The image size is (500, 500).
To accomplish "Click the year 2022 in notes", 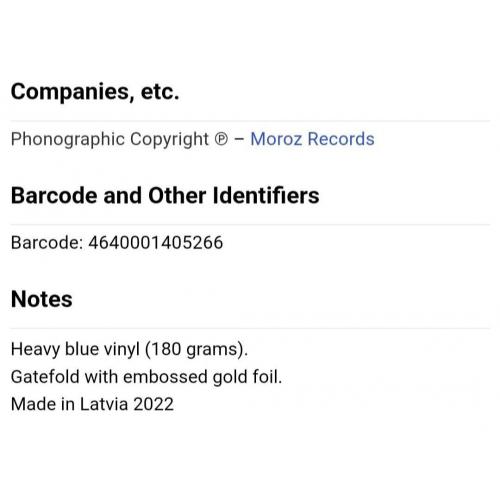I will [x=154, y=404].
